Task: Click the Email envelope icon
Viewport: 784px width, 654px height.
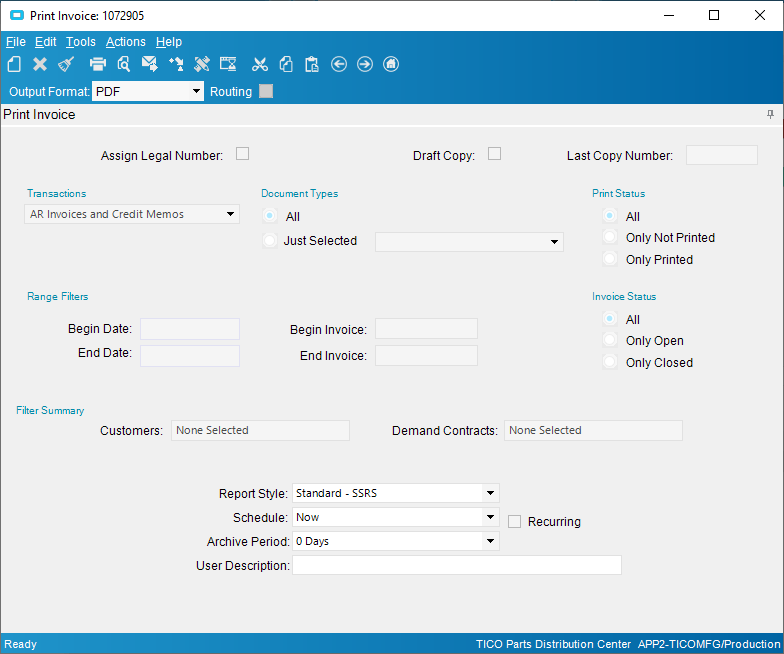Action: (x=150, y=64)
